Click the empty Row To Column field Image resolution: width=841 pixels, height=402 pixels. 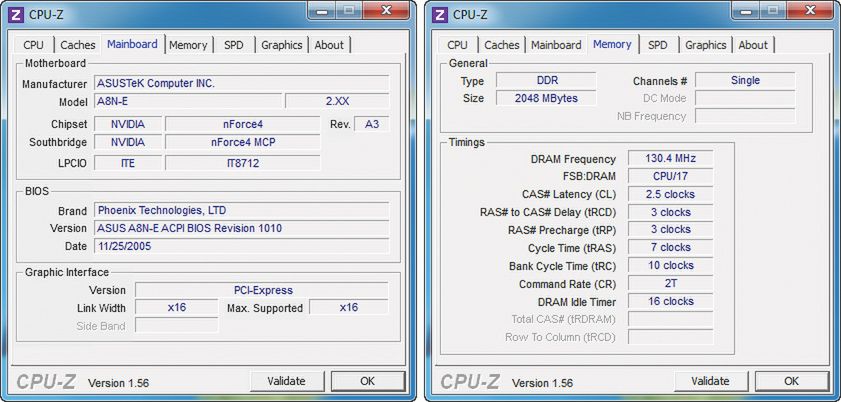[x=670, y=337]
